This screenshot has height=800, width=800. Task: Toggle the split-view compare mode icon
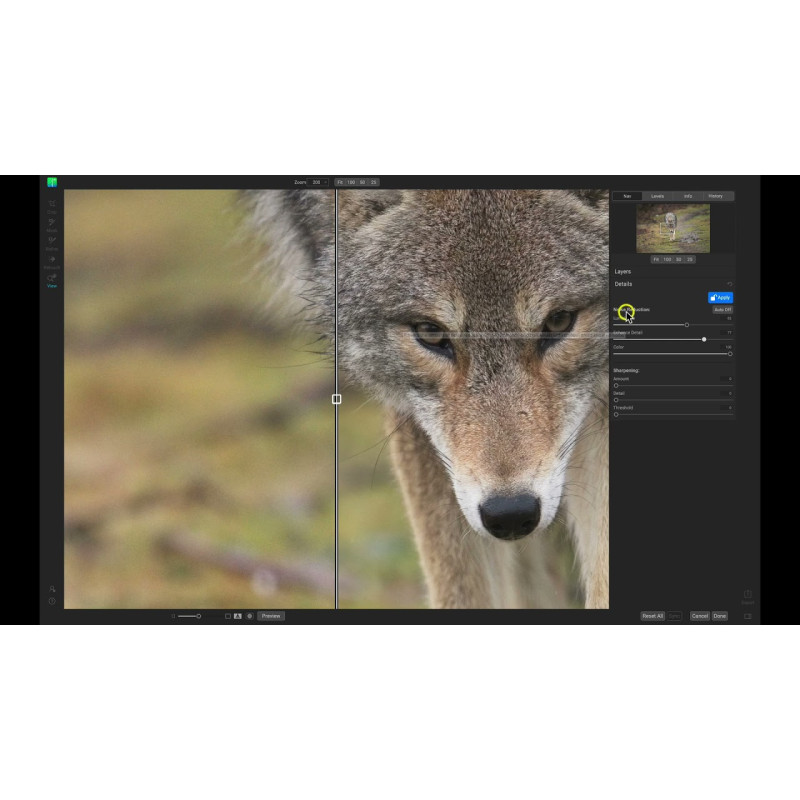click(238, 616)
